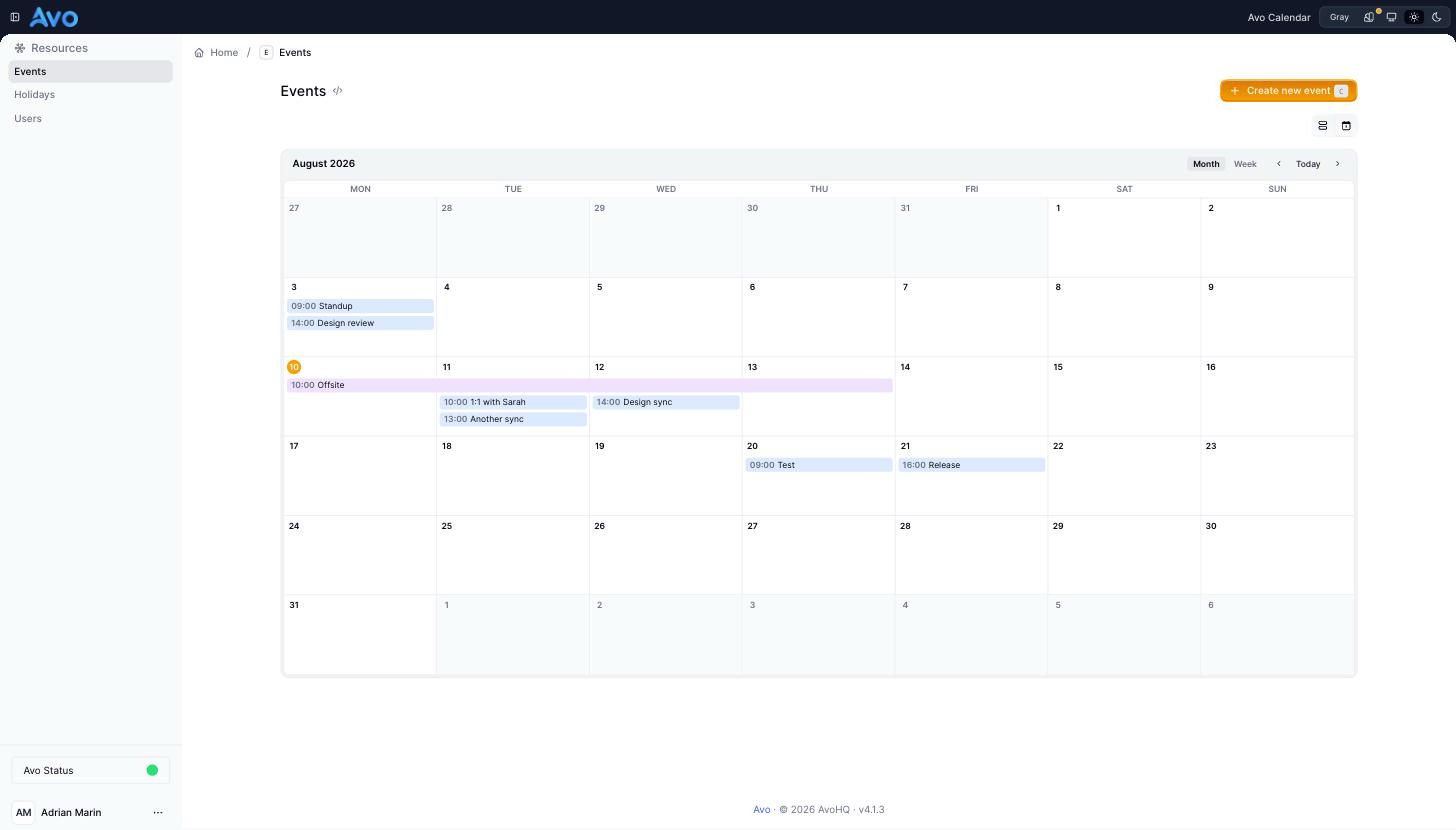Open the 1:1 with Sarah event

[513, 402]
